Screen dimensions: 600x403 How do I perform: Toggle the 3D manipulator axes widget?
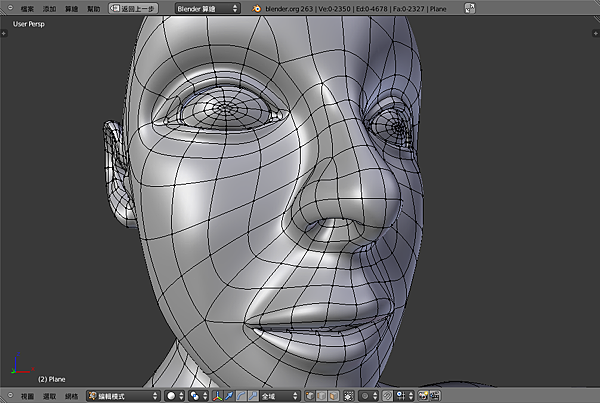(x=217, y=396)
